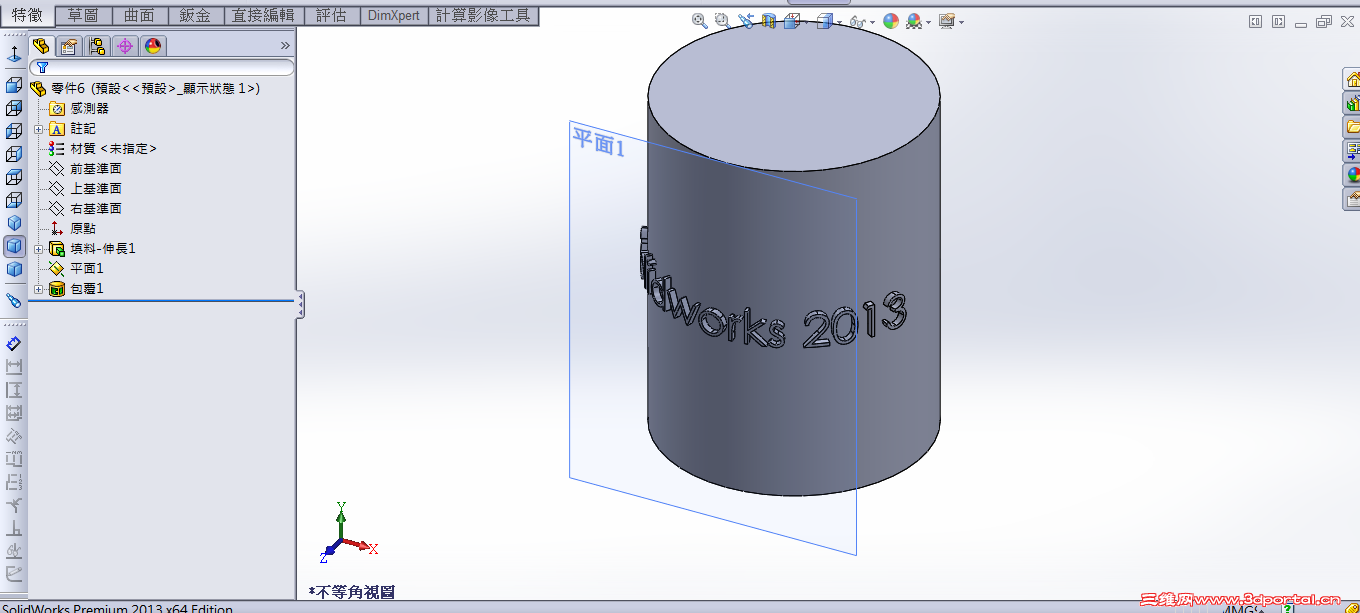Screen dimensions: 1360x613
Task: Click the embossed 2013 text on the cylinder
Action: tap(855, 320)
